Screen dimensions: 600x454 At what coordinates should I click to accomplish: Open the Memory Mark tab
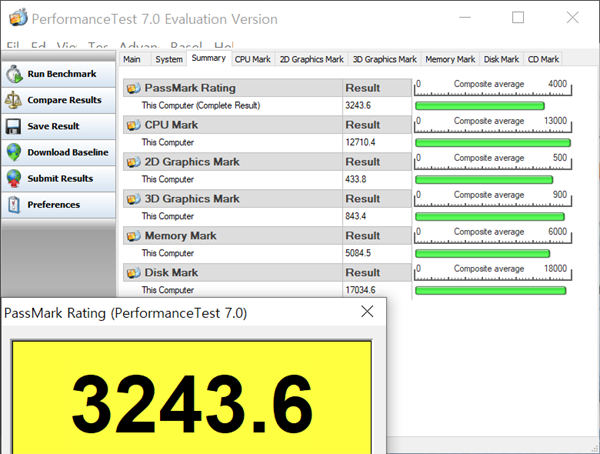tap(450, 59)
